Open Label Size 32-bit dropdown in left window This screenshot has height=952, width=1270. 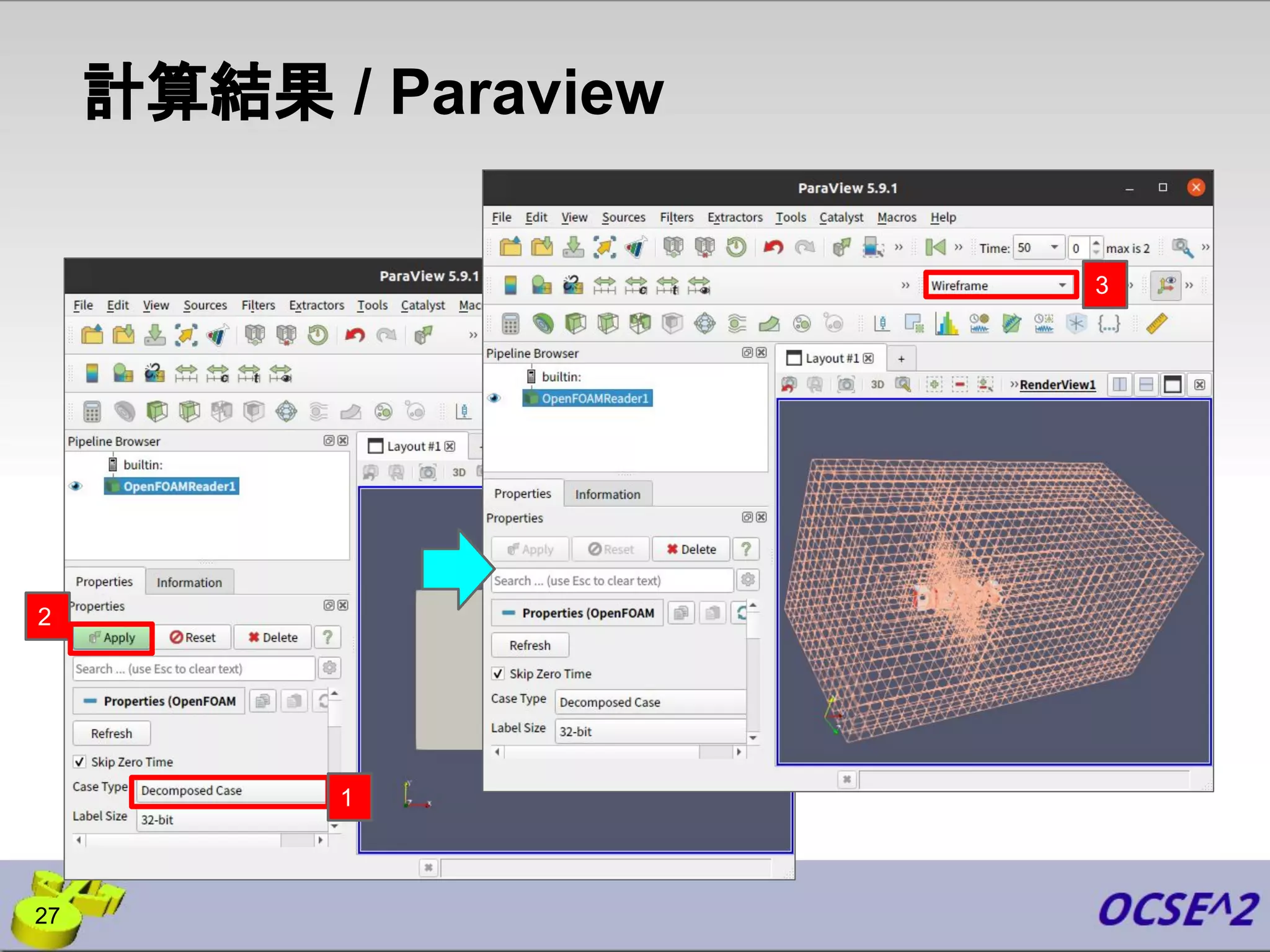click(x=231, y=819)
